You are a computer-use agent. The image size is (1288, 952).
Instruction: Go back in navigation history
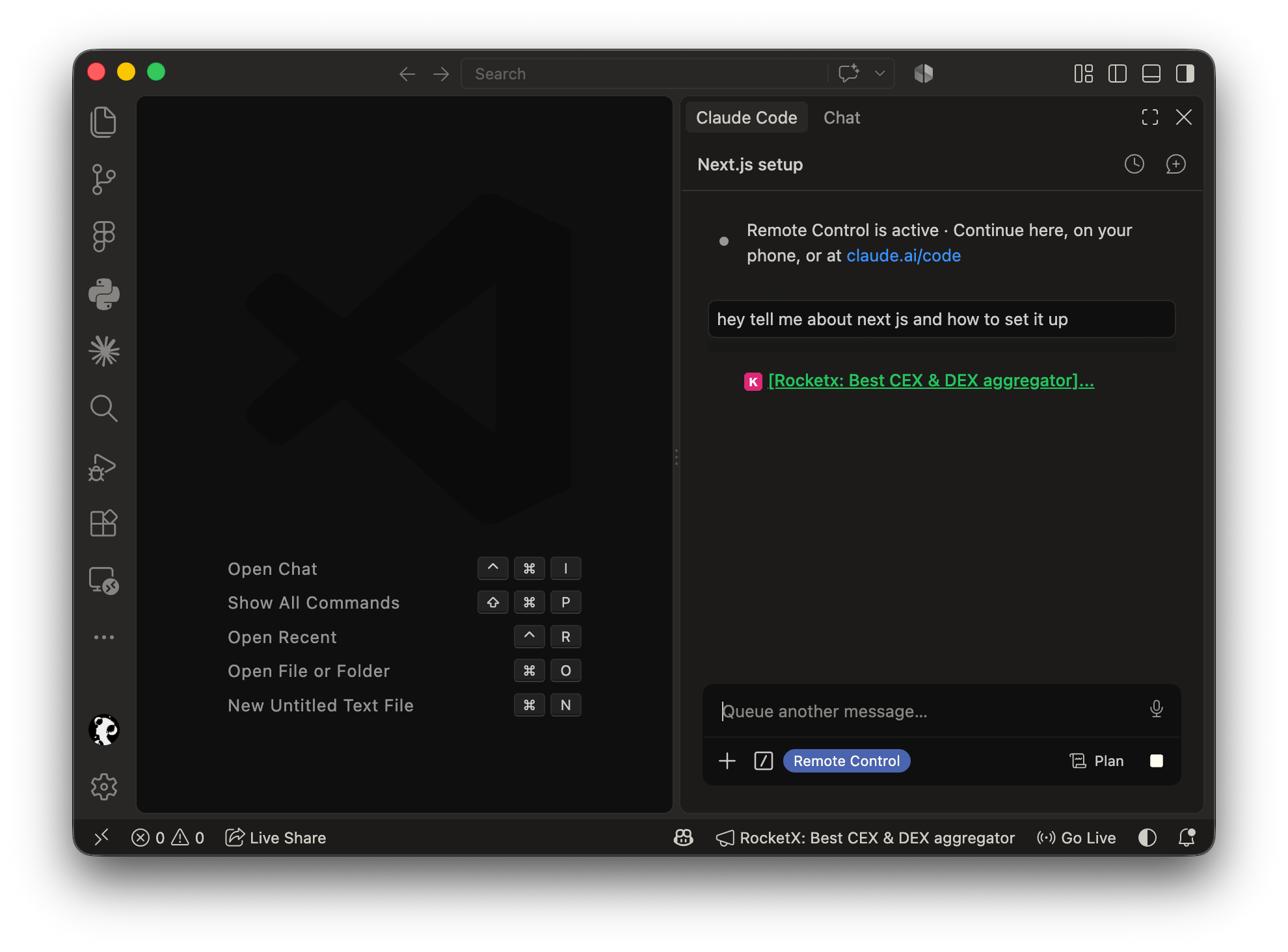tap(407, 74)
